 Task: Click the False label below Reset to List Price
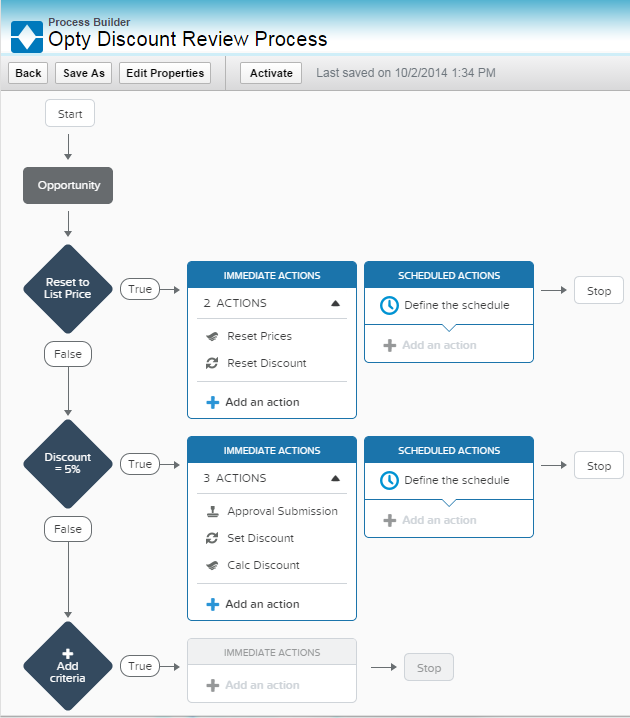[x=68, y=354]
